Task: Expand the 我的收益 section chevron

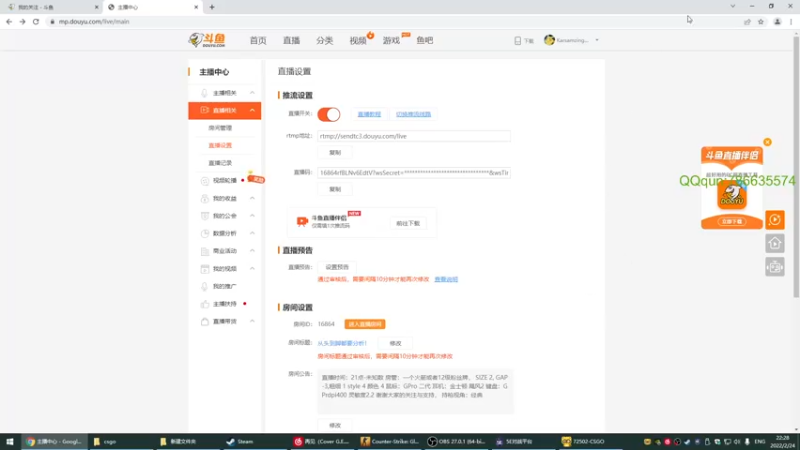Action: click(252, 198)
